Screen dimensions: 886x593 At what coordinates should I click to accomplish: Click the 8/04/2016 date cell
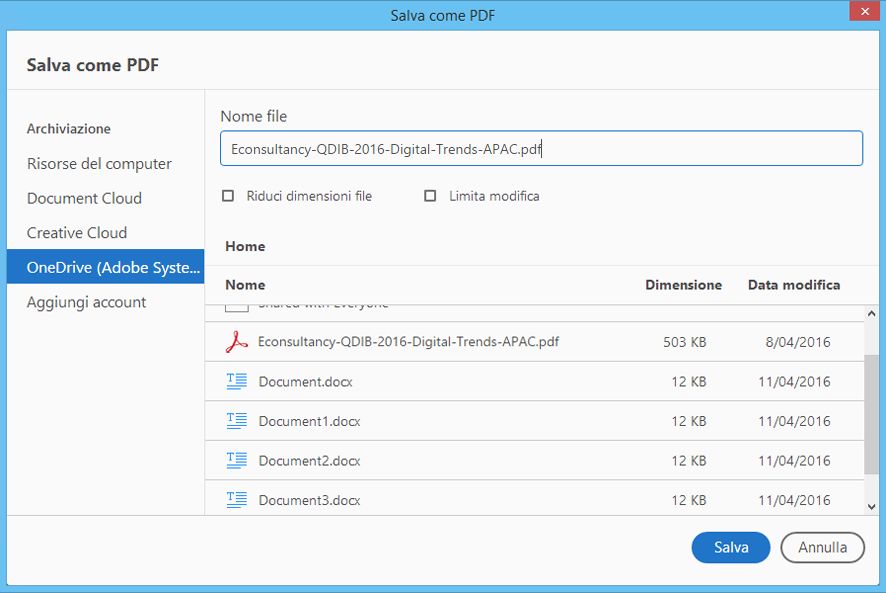coord(798,342)
